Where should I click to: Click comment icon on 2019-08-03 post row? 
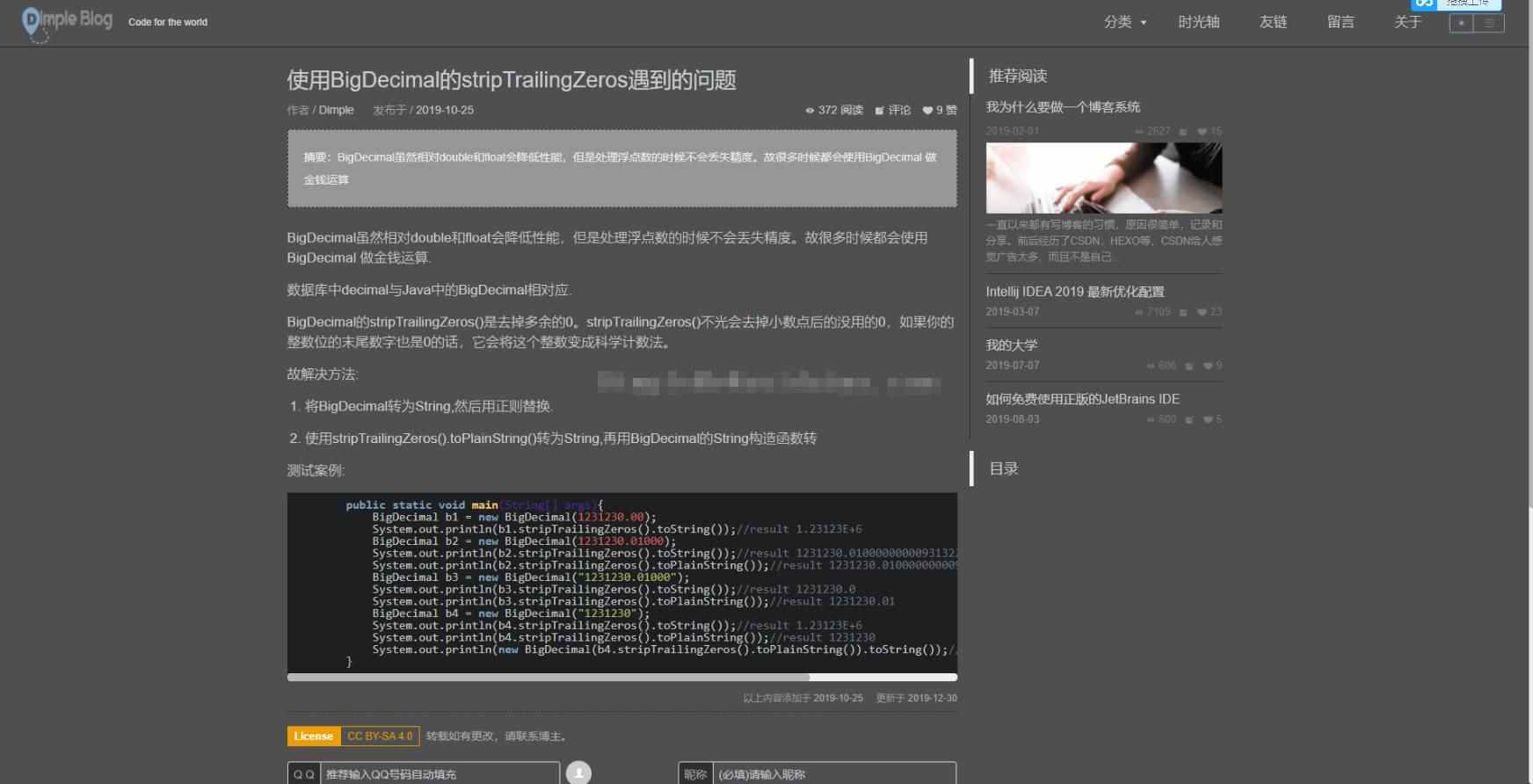pos(1189,420)
